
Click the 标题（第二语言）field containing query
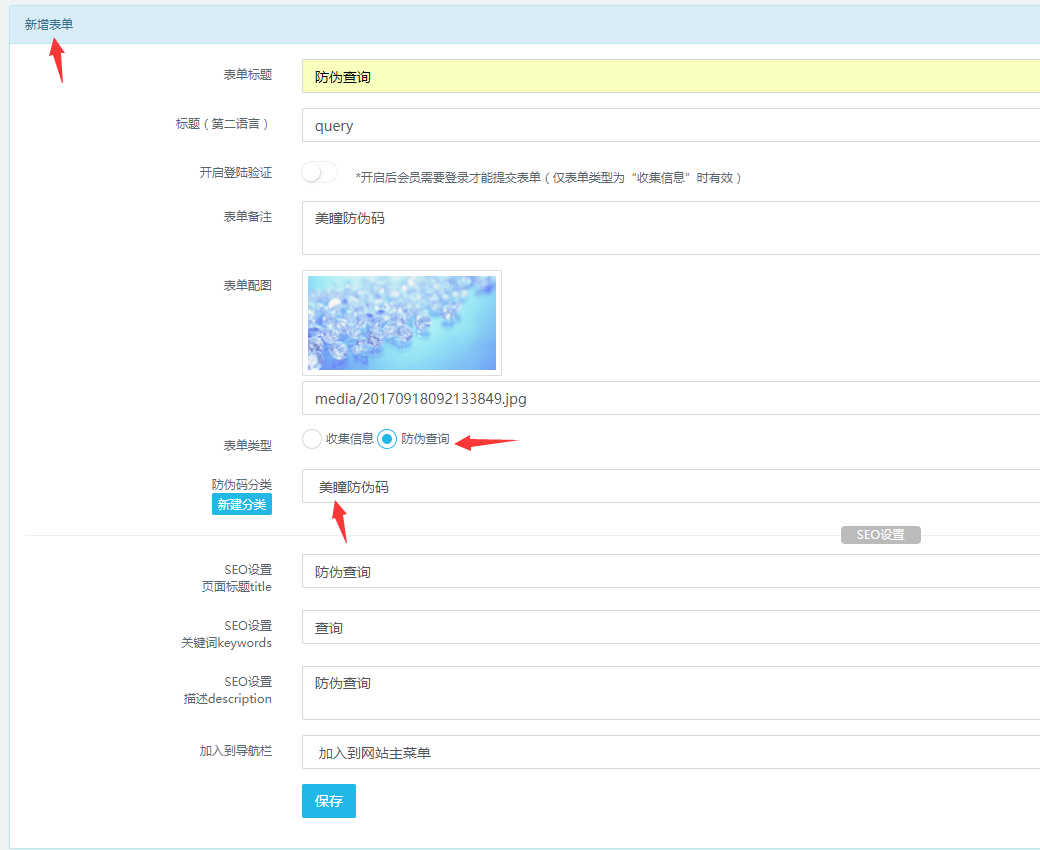pyautogui.click(x=670, y=126)
